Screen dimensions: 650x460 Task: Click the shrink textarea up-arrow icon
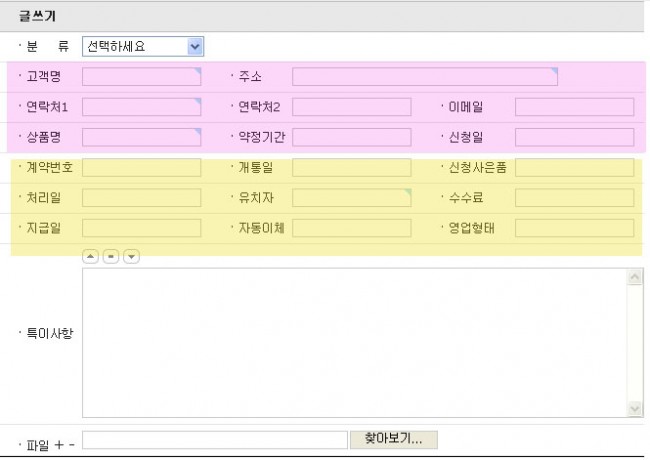90,256
